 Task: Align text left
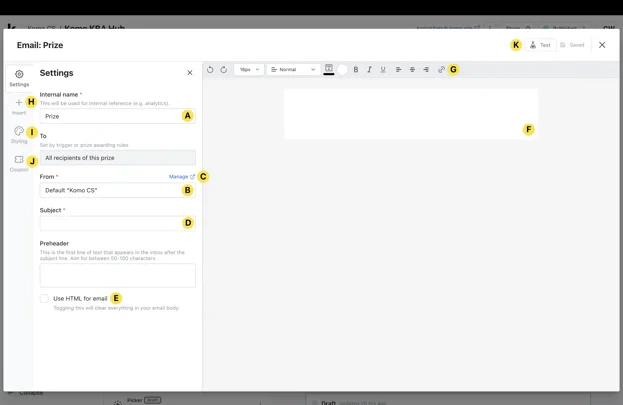click(x=399, y=70)
